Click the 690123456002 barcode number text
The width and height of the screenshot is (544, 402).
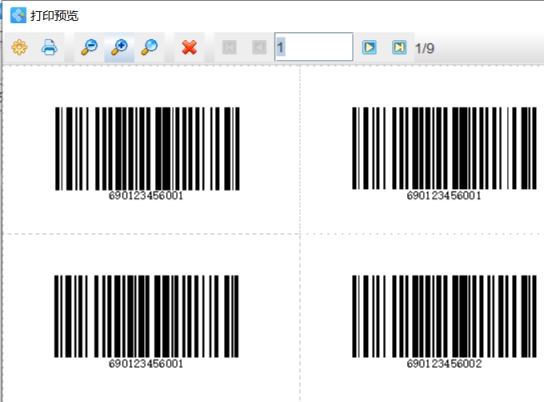tap(444, 364)
